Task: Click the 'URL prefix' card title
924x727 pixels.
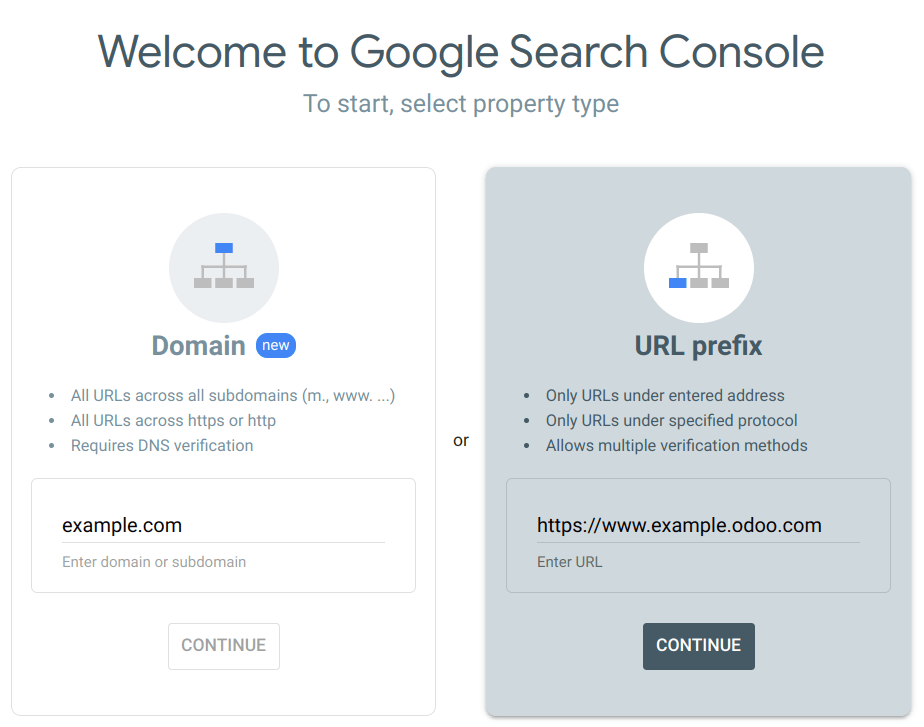Action: click(699, 346)
